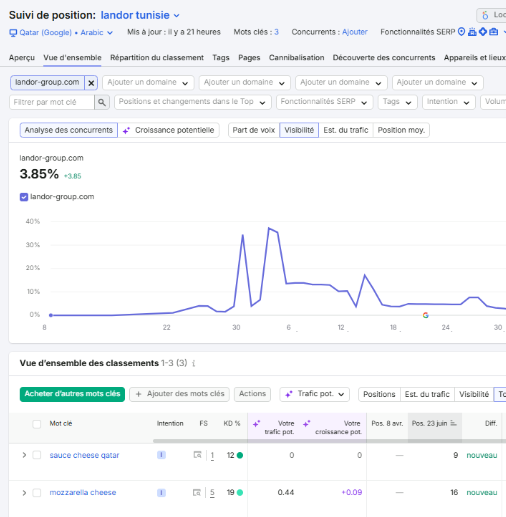
Task: Click the sparkle icon on Croissance potentielle
Action: (x=126, y=130)
